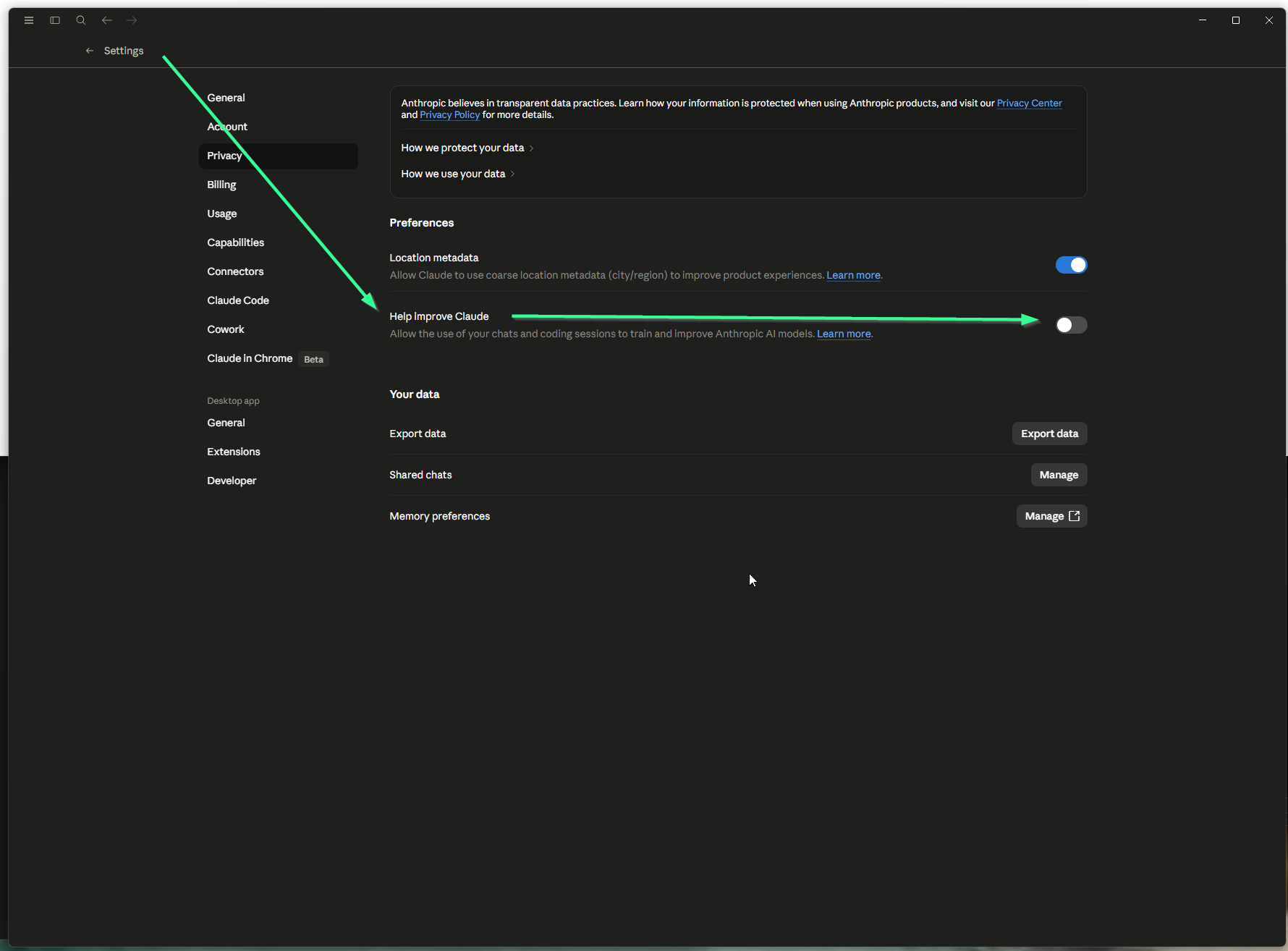1288x951 pixels.
Task: Go to the Billing section
Action: click(279, 185)
